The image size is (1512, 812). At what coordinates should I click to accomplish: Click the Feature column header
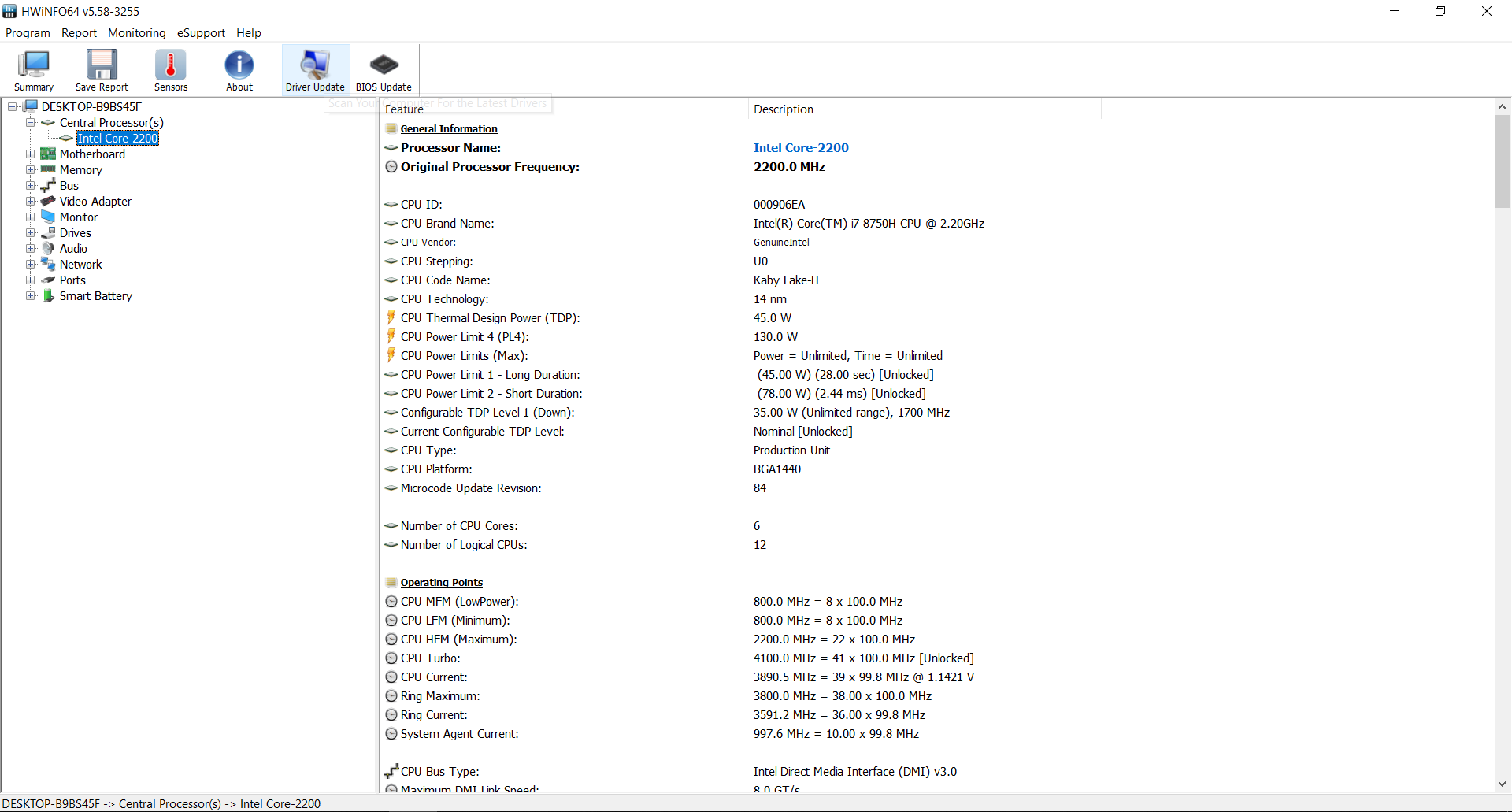(x=564, y=109)
